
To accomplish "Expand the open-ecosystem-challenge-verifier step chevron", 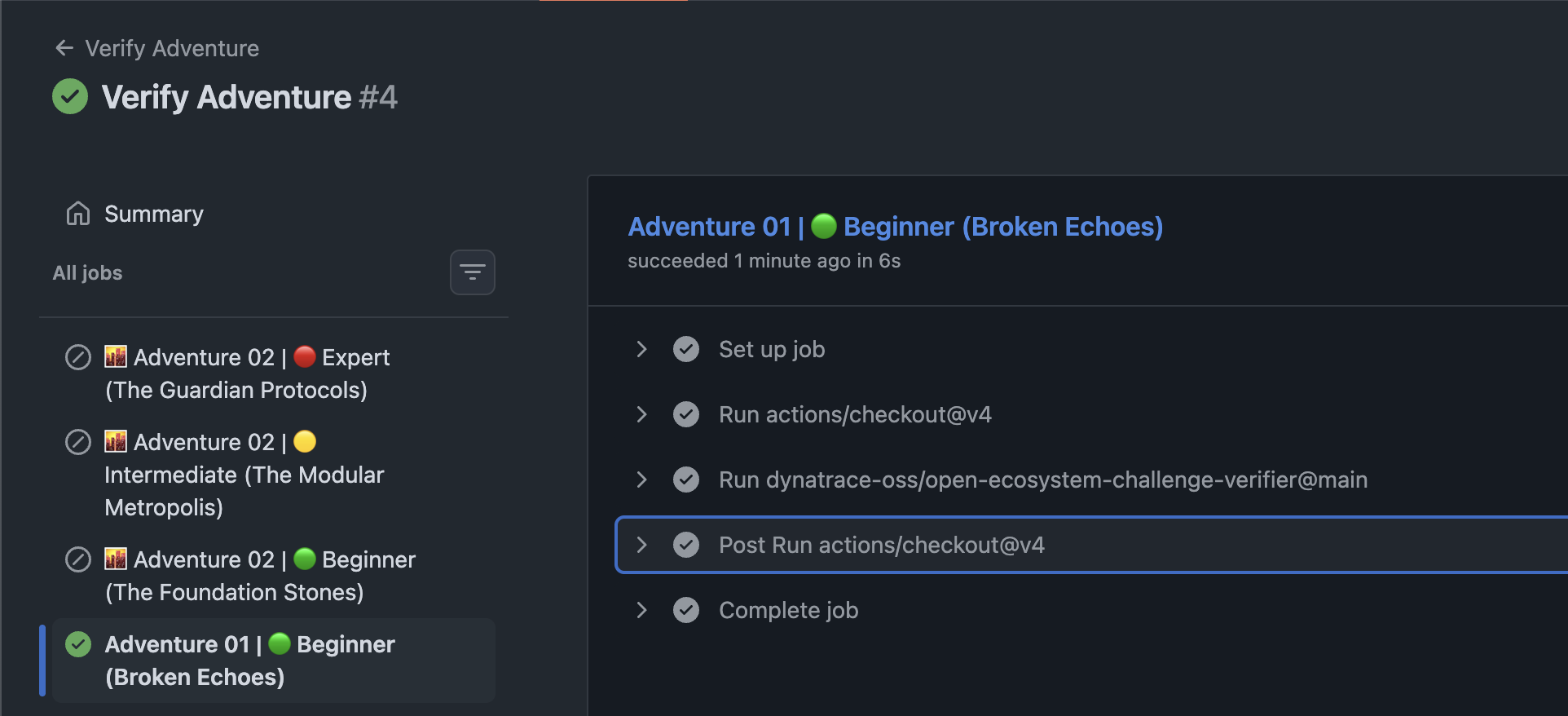I will pyautogui.click(x=641, y=480).
